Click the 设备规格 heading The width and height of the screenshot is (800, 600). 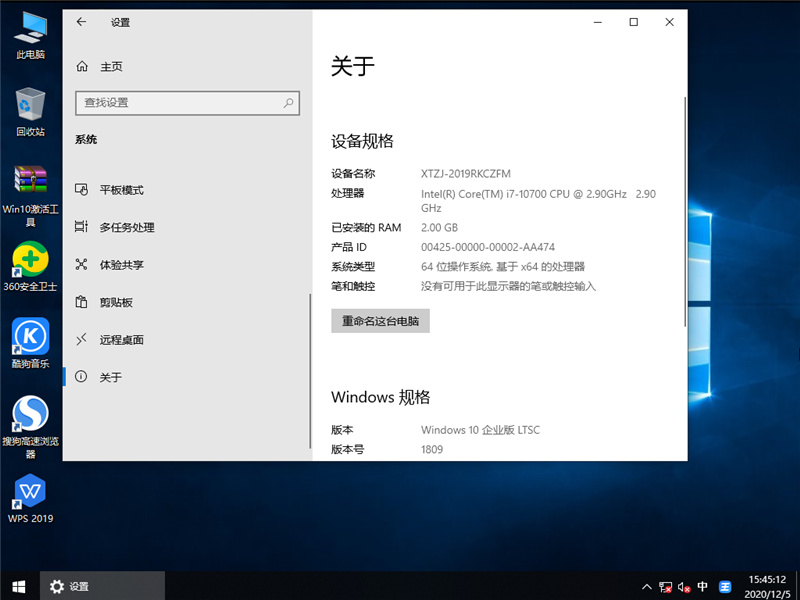[362, 141]
